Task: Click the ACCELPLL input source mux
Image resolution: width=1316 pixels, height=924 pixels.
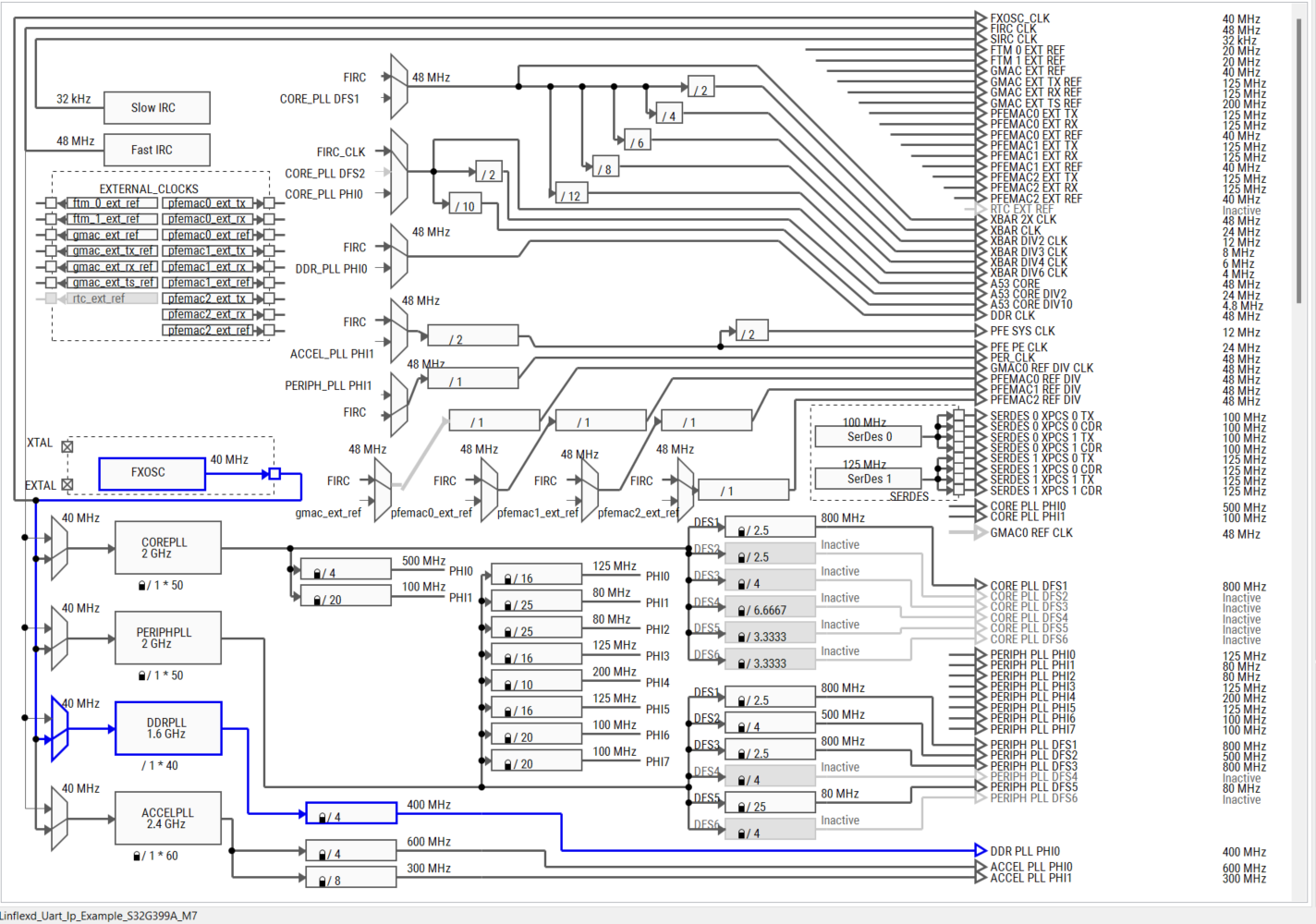Action: tap(60, 819)
